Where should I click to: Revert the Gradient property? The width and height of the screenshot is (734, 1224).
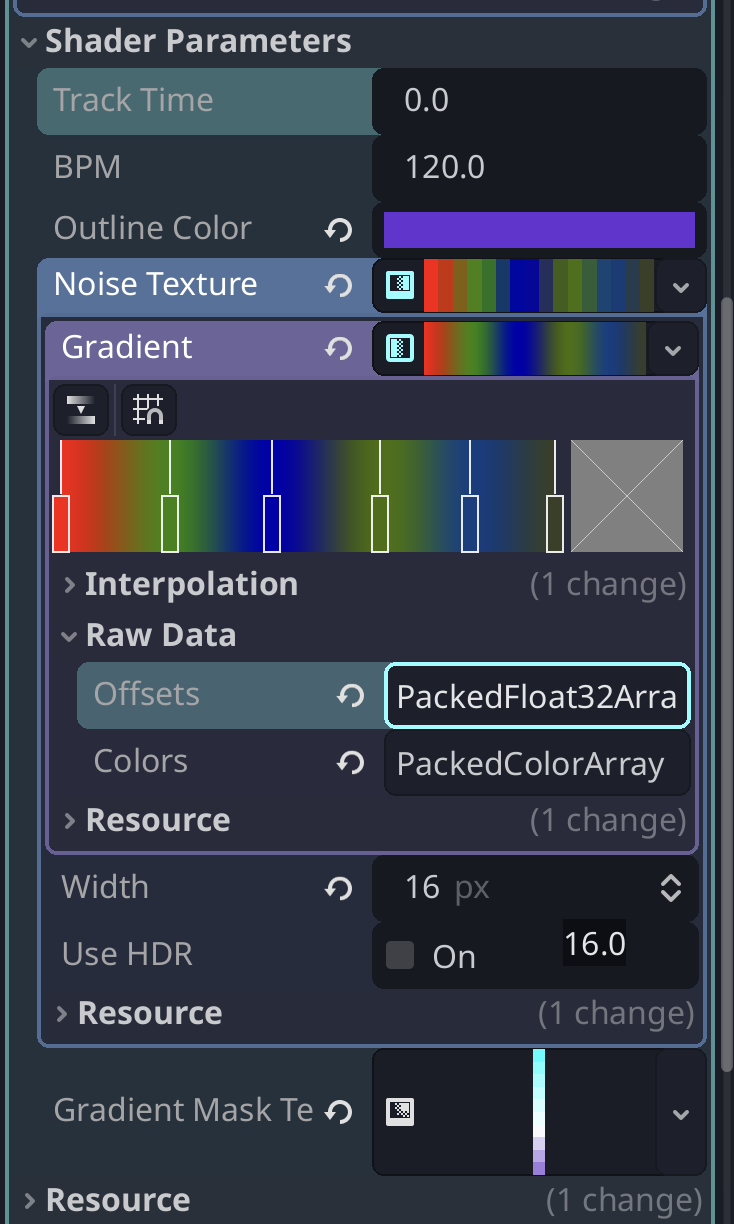(338, 348)
